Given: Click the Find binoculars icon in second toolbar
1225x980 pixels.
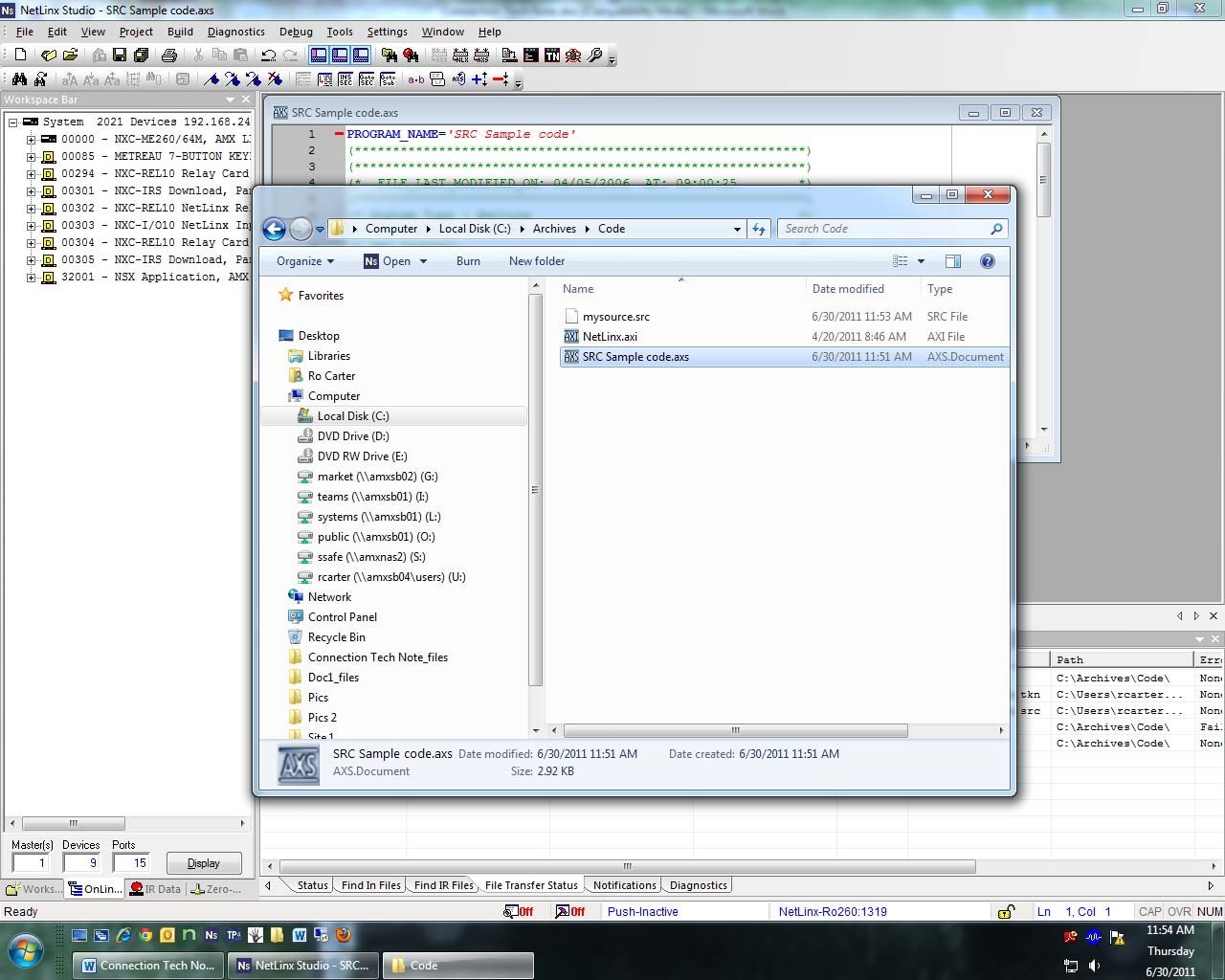Looking at the screenshot, I should (19, 79).
